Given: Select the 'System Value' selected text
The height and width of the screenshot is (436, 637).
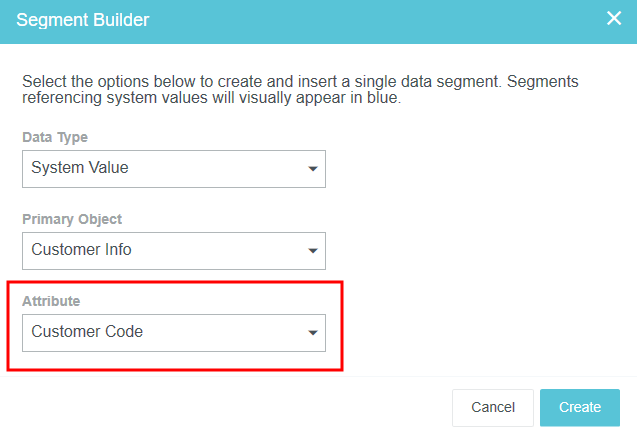Looking at the screenshot, I should click(80, 168).
